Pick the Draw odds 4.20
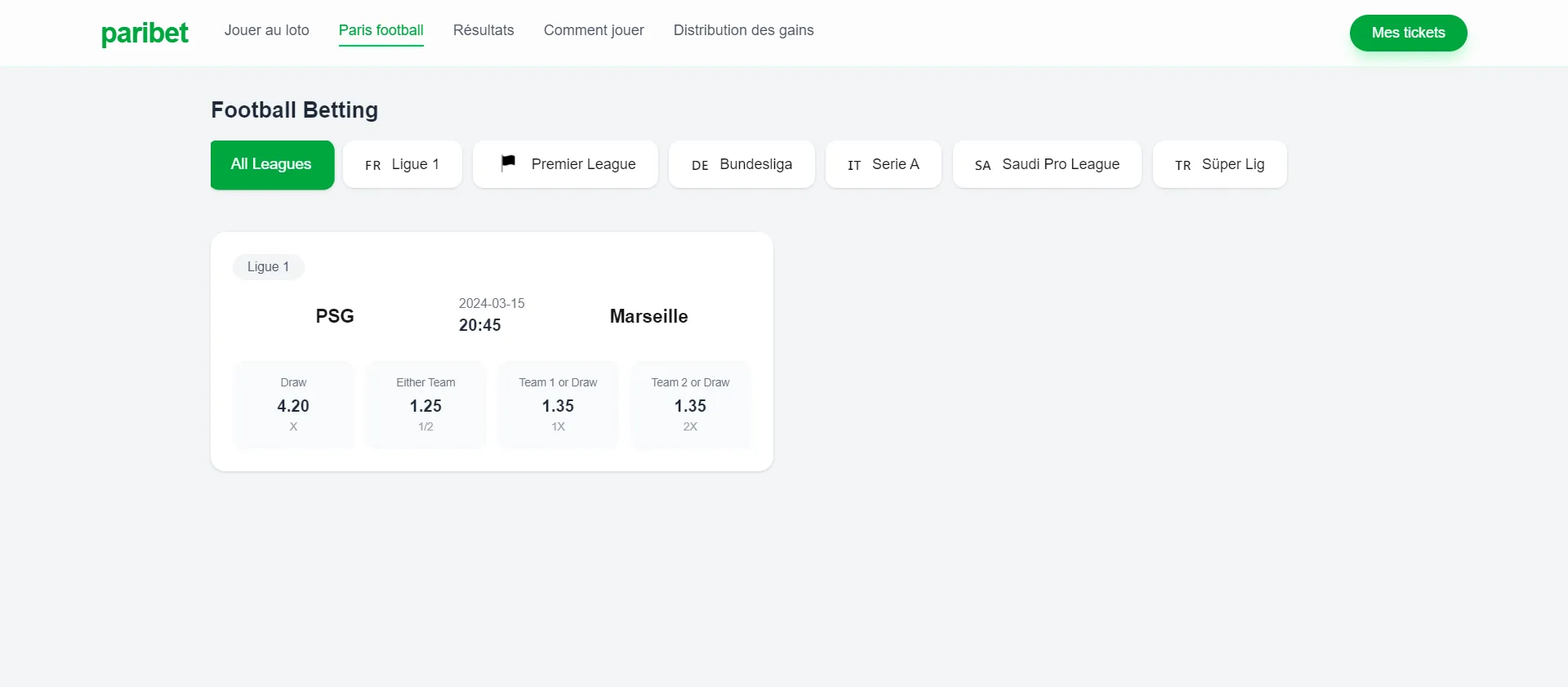 (293, 404)
